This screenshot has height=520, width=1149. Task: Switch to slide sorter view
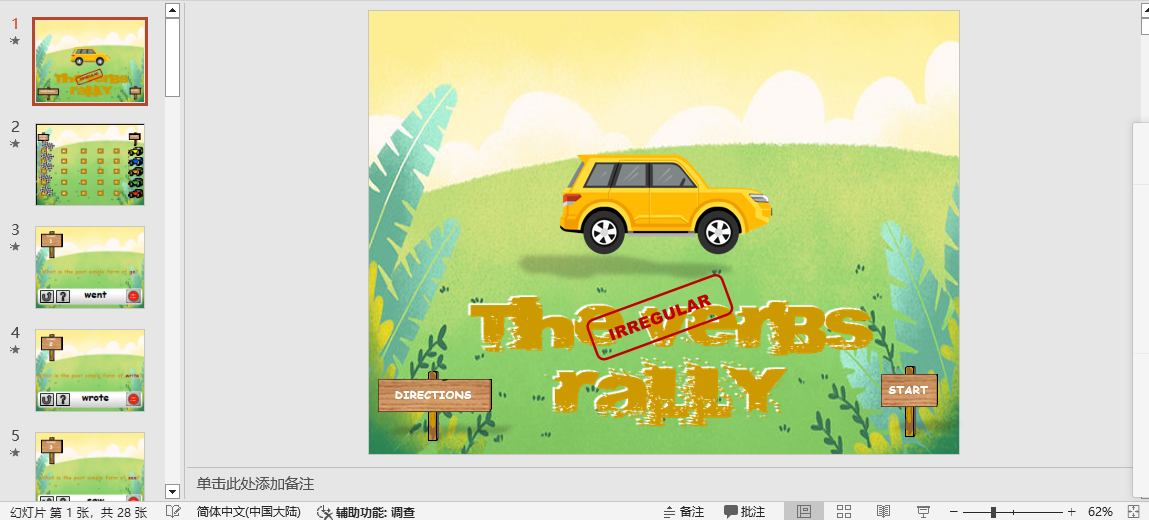pos(843,512)
